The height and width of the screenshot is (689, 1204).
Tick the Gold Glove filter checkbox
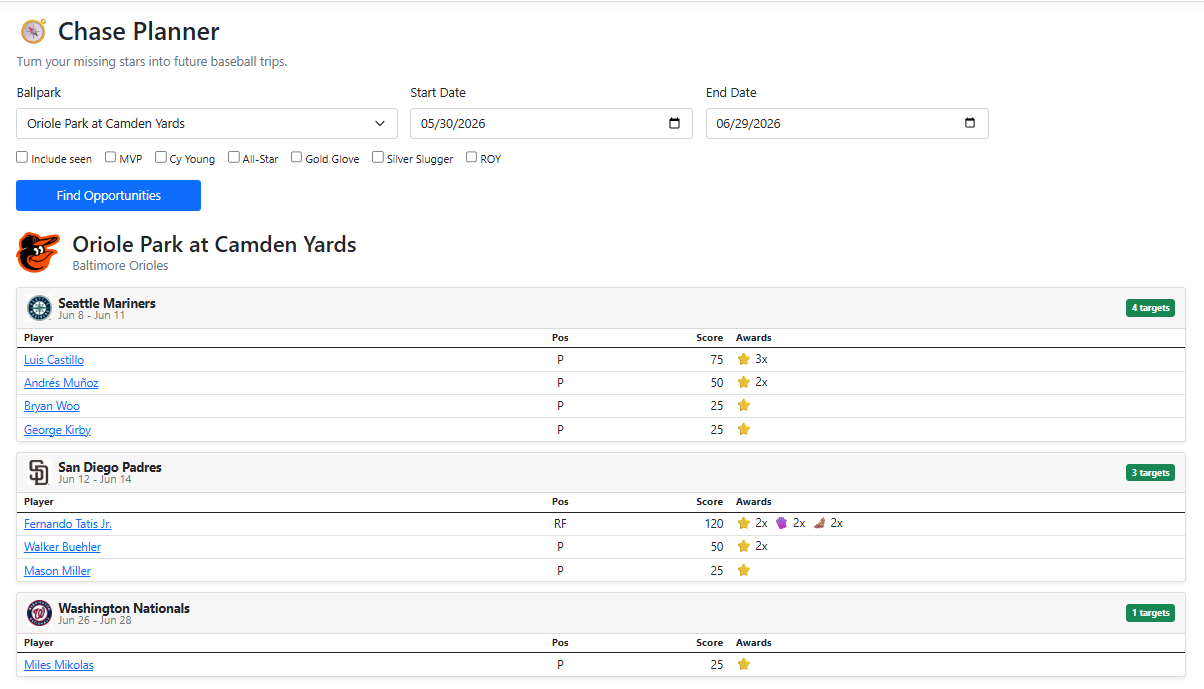coord(297,157)
